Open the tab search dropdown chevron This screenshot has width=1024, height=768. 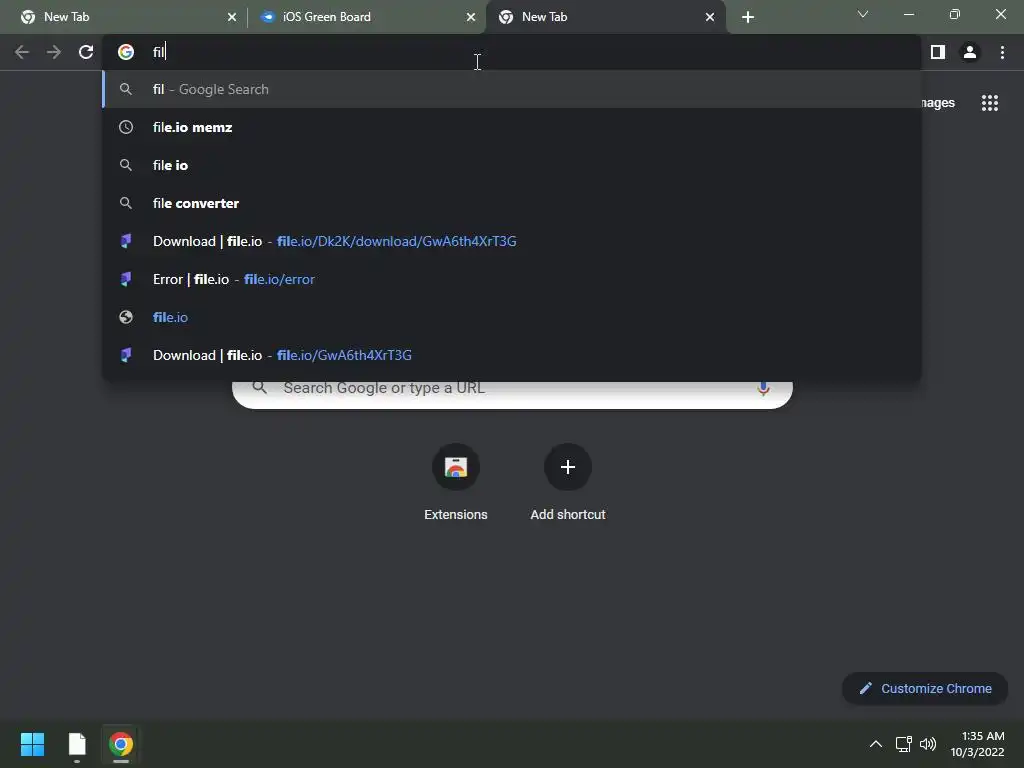[x=863, y=14]
